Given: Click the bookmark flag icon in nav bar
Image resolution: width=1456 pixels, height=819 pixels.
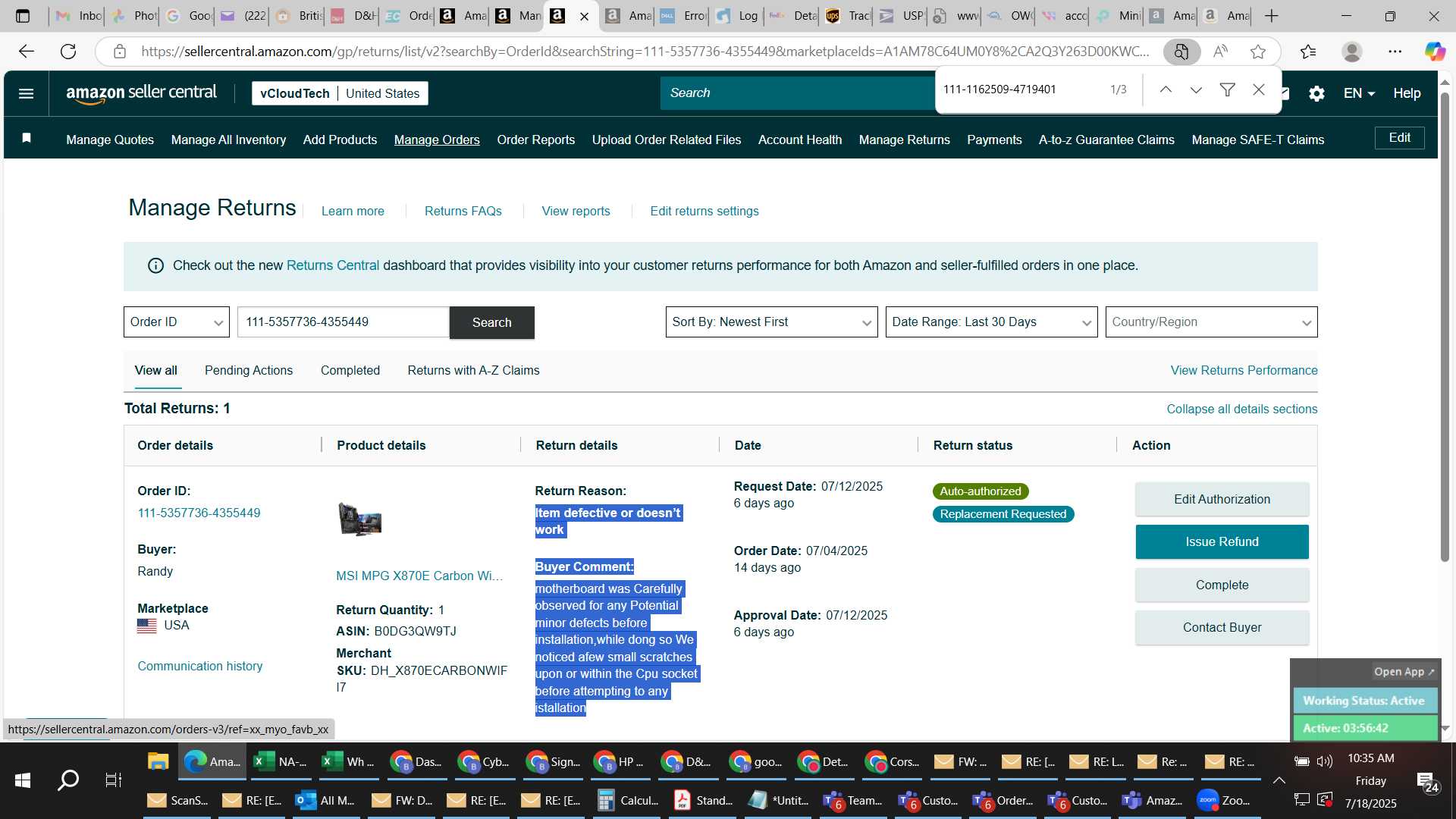Looking at the screenshot, I should pos(27,138).
